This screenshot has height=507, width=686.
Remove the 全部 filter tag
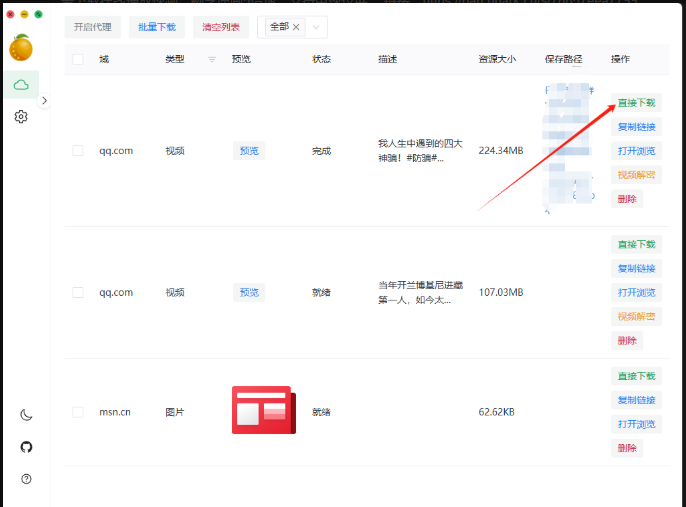(296, 27)
